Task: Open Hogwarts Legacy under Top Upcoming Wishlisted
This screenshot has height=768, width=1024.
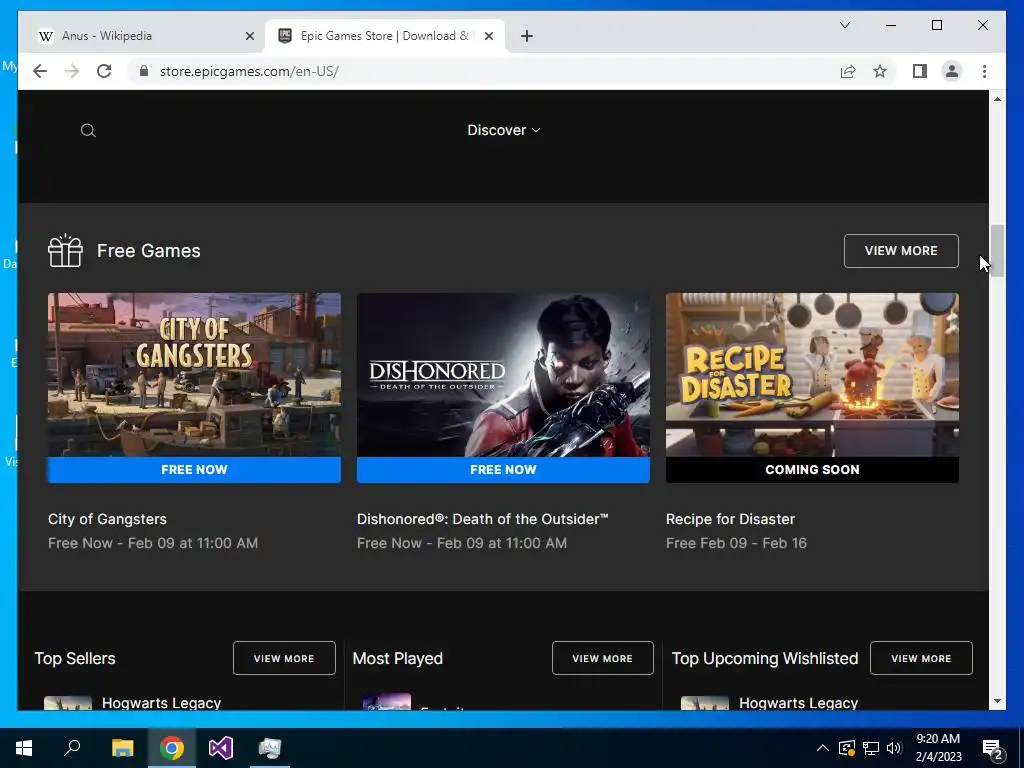Action: [799, 703]
